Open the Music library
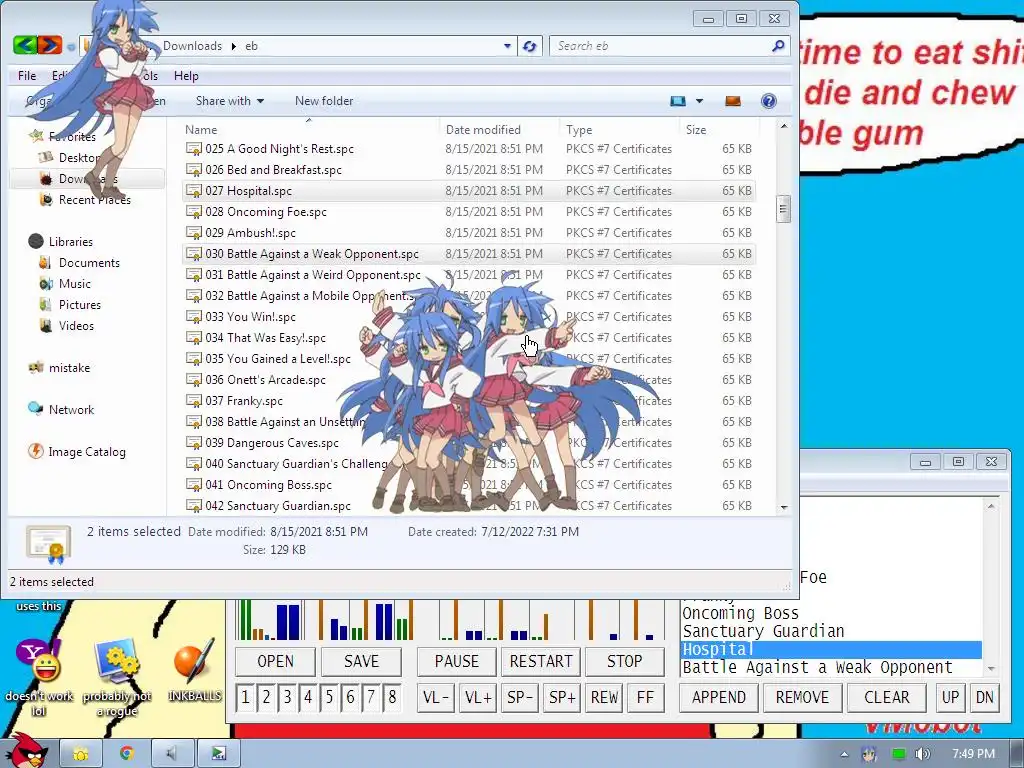Screen dimensions: 1024x768 pos(74,283)
